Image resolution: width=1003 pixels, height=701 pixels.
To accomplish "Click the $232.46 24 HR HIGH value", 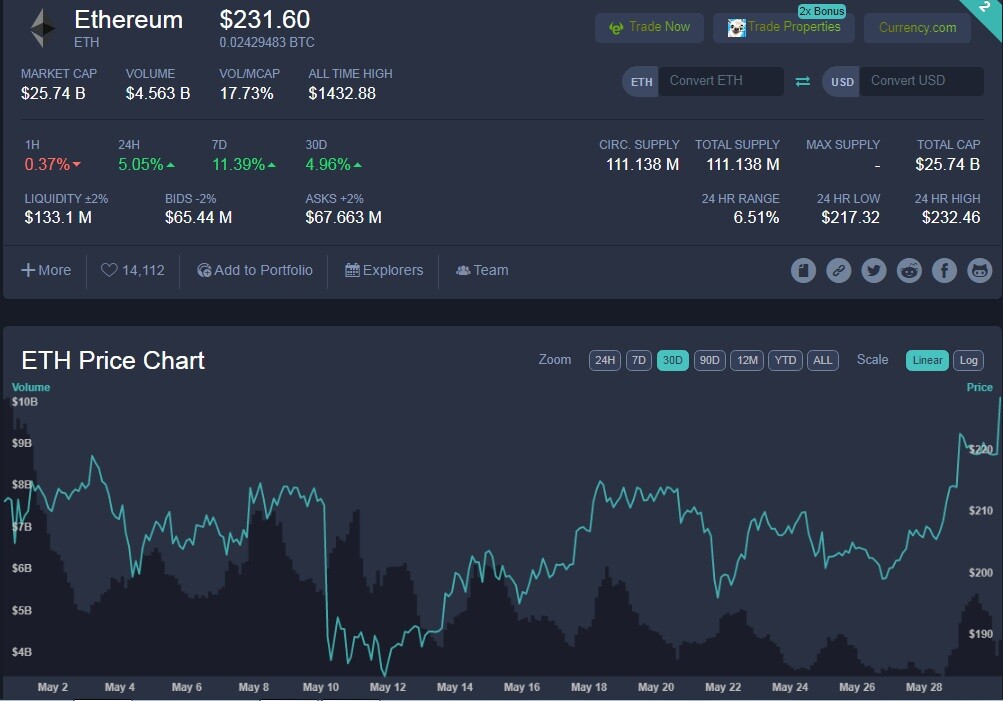I will (x=951, y=217).
